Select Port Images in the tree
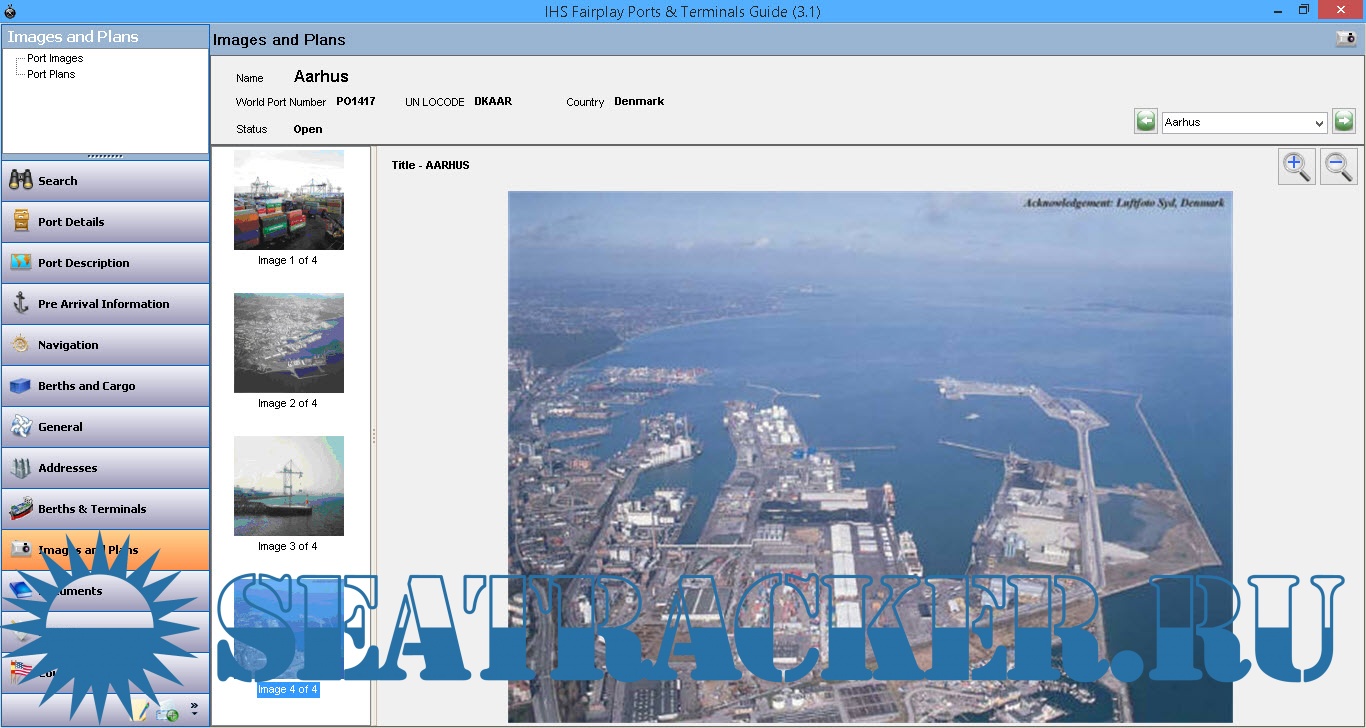 [55, 59]
